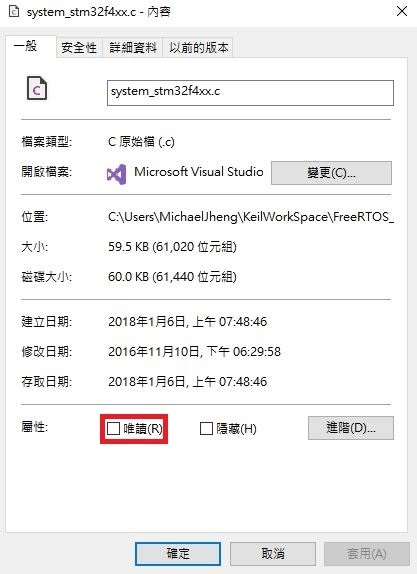This screenshot has height=574, width=417.
Task: Open advanced attributes via 進階(D)...
Action: (351, 428)
